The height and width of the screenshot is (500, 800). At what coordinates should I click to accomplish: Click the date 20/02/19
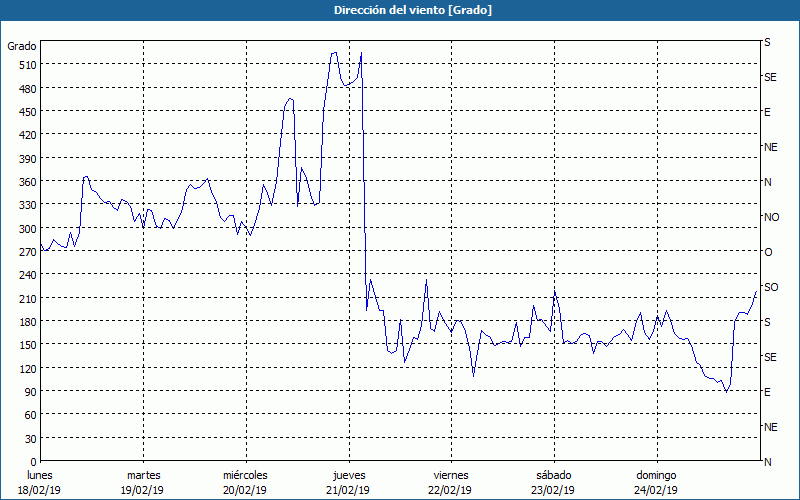tap(245, 490)
